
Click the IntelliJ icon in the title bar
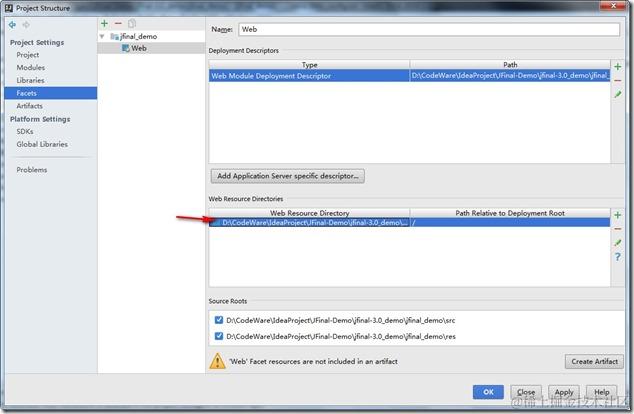tap(9, 8)
